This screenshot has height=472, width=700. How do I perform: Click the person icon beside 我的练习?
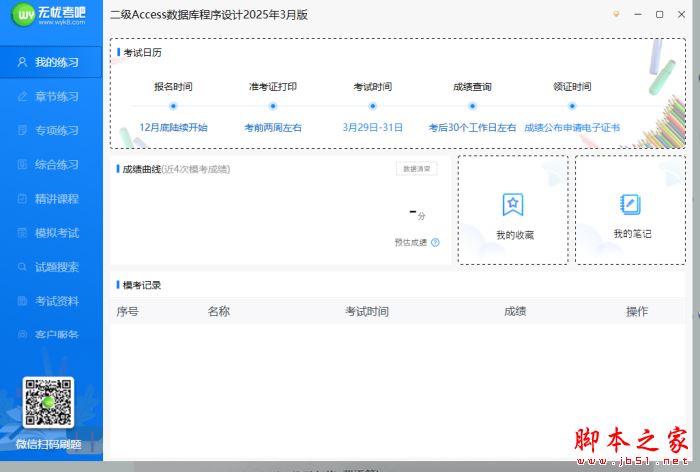point(22,62)
